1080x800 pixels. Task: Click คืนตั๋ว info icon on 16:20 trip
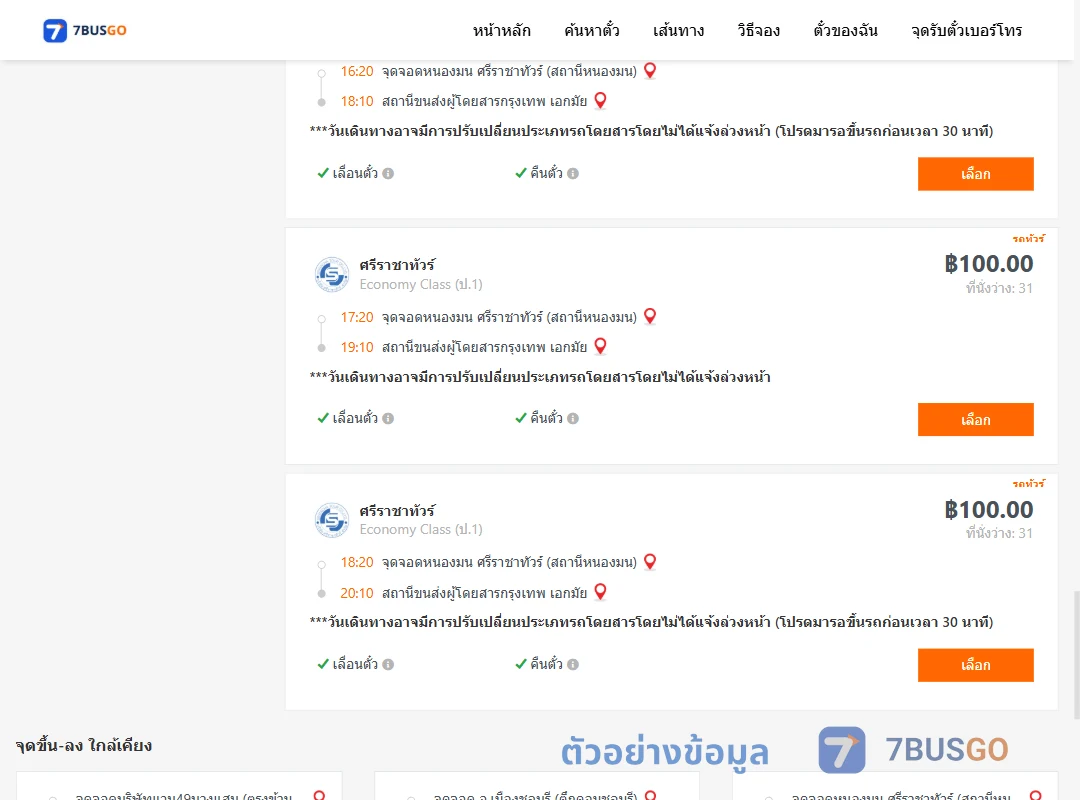[573, 174]
